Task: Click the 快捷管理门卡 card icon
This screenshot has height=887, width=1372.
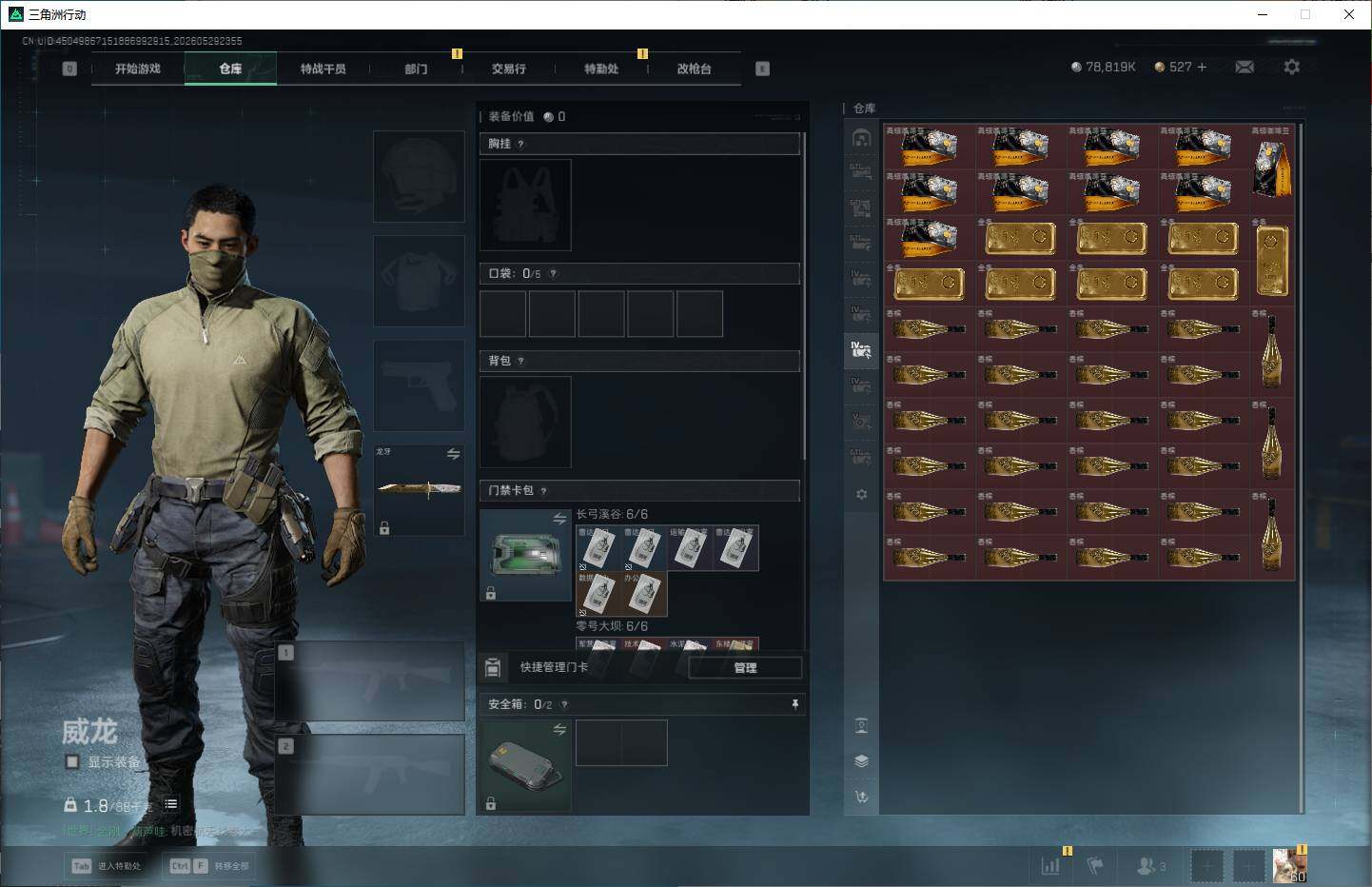Action: click(x=493, y=667)
